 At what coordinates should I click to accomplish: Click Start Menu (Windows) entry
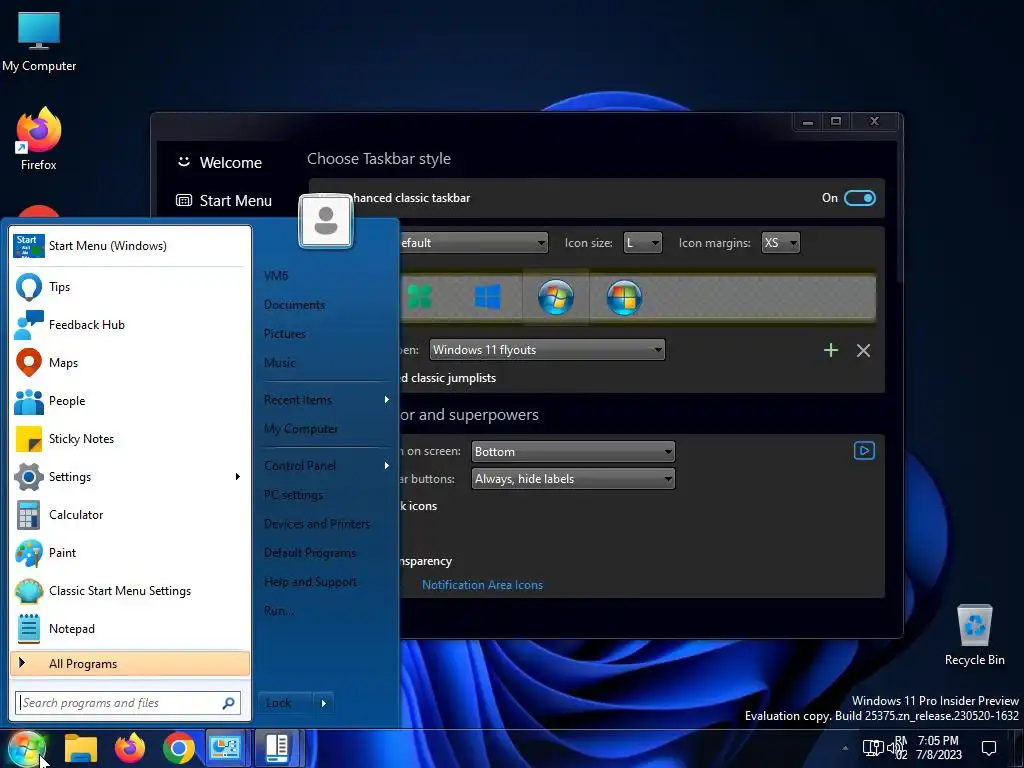click(x=130, y=246)
